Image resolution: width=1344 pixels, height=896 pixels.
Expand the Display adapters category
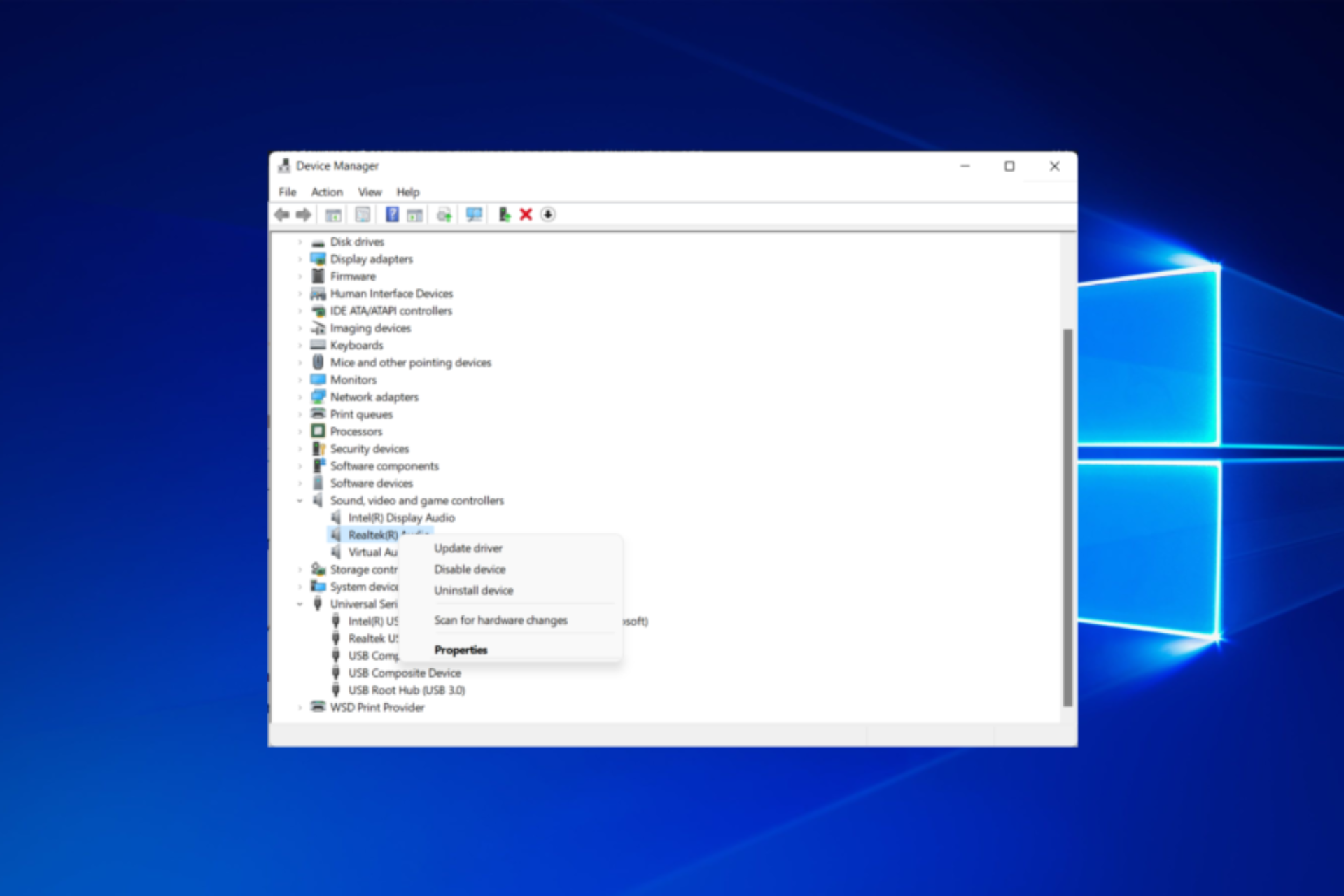coord(300,259)
